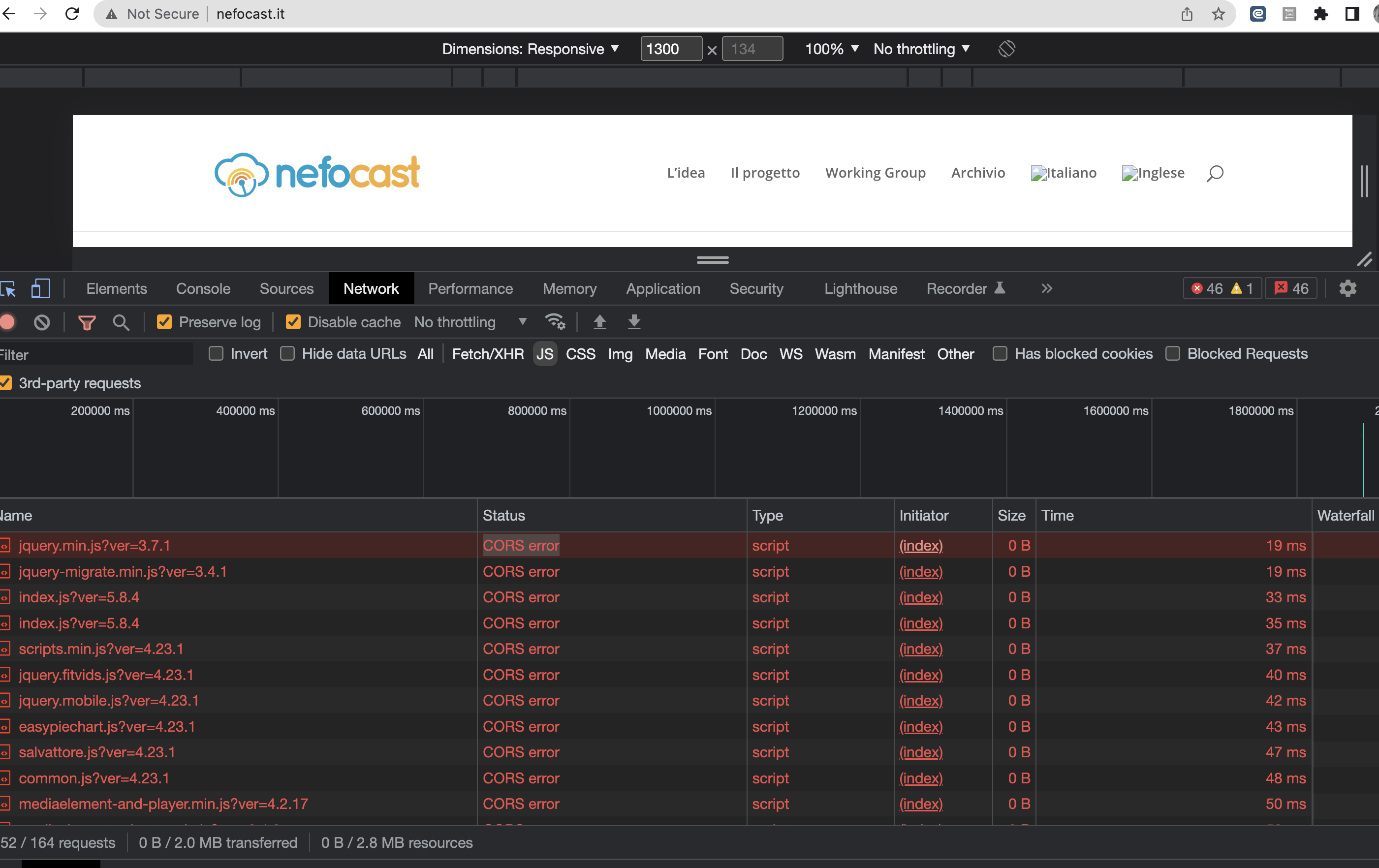Open the device toolbar No throttling dropdown
The height and width of the screenshot is (868, 1379).
[921, 49]
